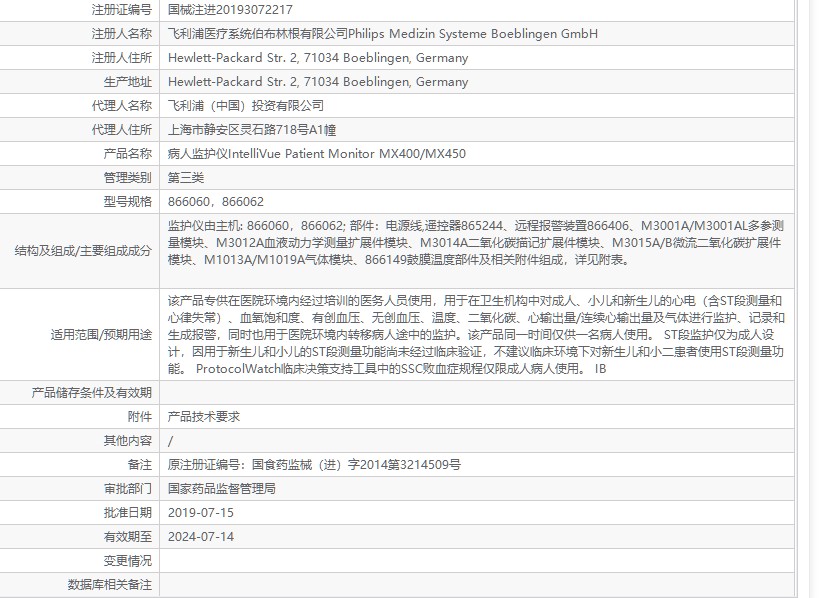This screenshot has width=821, height=598.
Task: Select approval date 2019-07-15
Action: [x=201, y=513]
